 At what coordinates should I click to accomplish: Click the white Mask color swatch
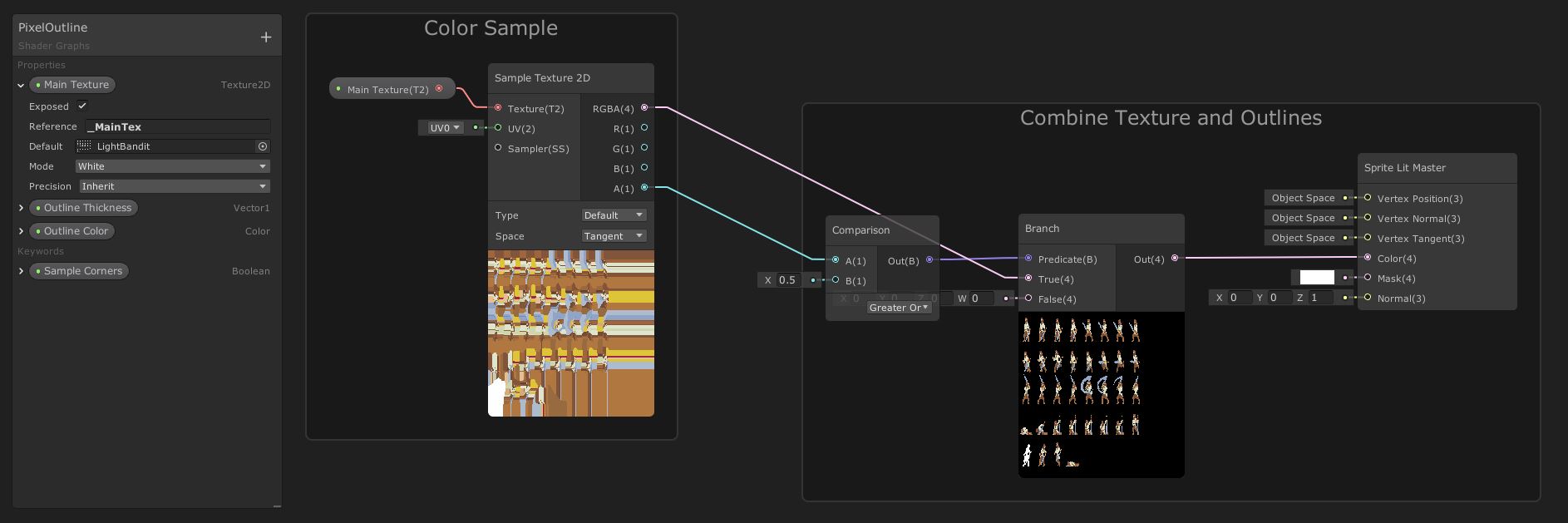click(x=1316, y=278)
